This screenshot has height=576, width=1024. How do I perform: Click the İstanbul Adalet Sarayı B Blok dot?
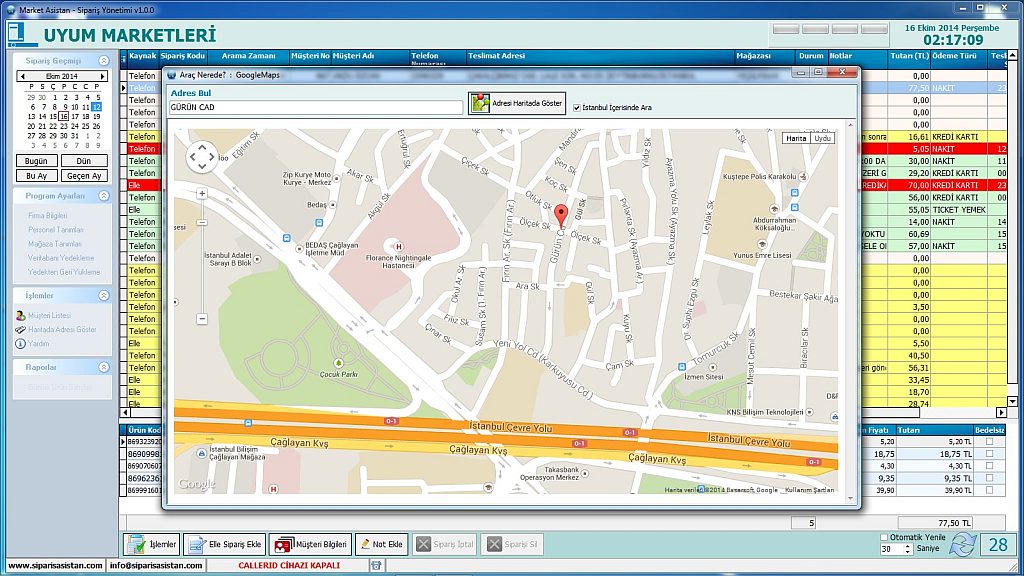coord(257,259)
